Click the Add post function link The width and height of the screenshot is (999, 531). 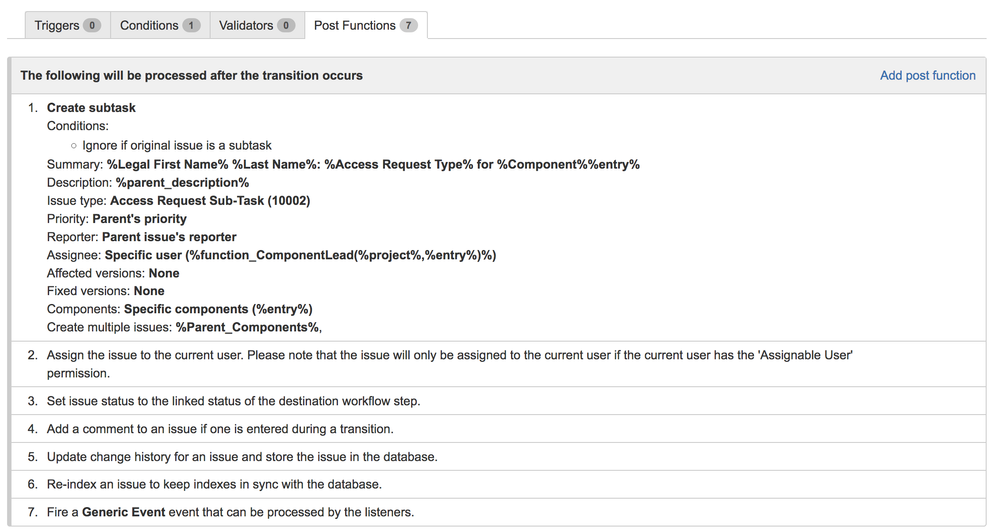[x=927, y=75]
